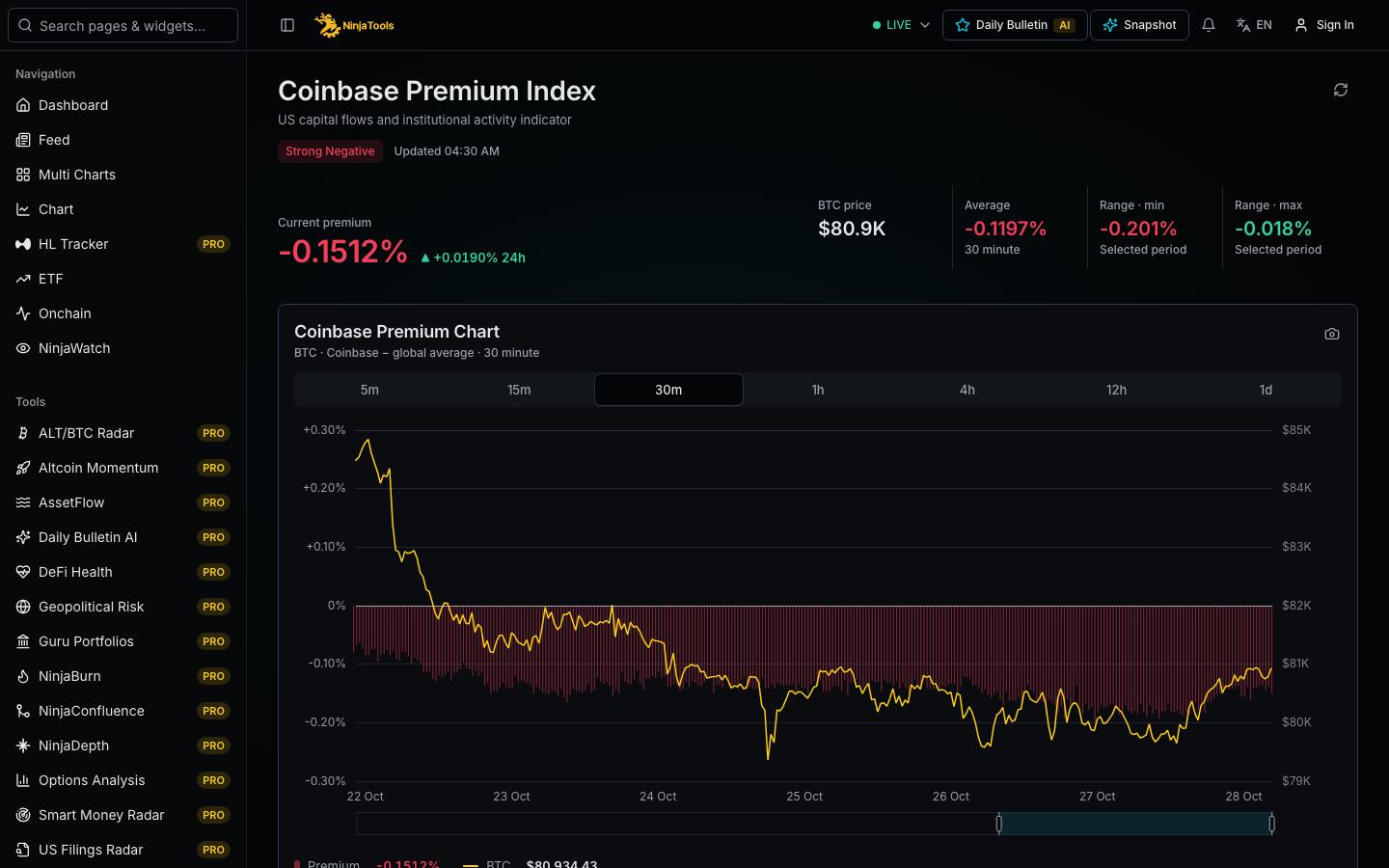Click the Multi Charts grid icon
Viewport: 1389px width, 868px height.
tap(23, 175)
